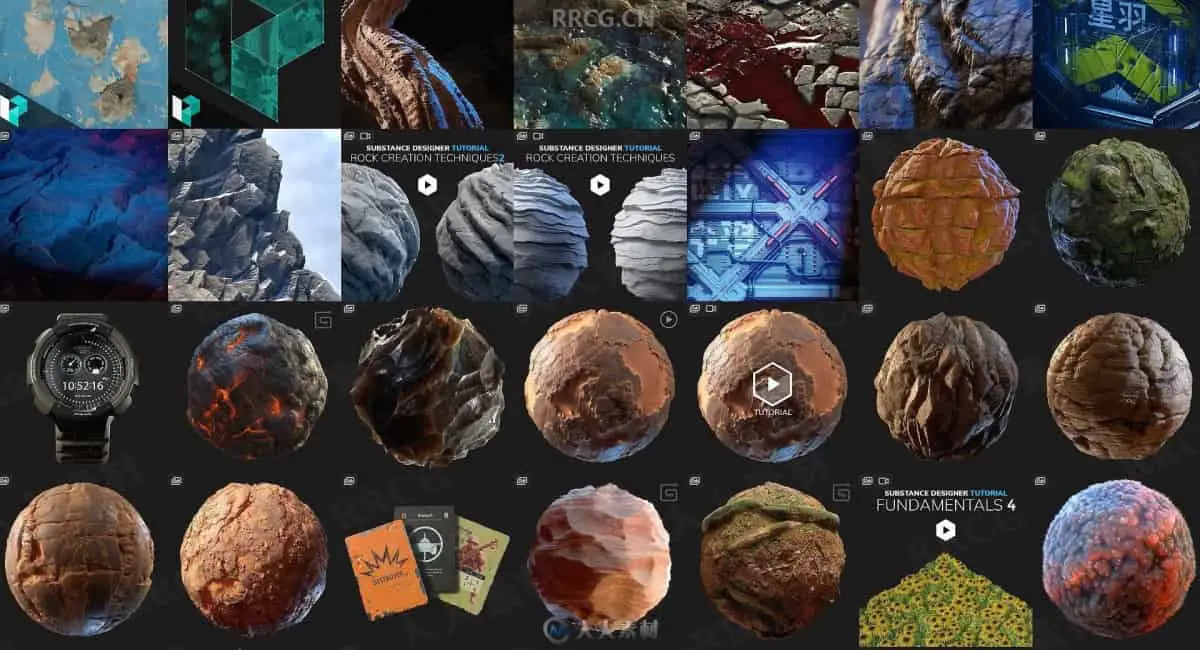The height and width of the screenshot is (650, 1200).
Task: Click the G logo beside pink layered rock sphere
Action: pos(669,491)
